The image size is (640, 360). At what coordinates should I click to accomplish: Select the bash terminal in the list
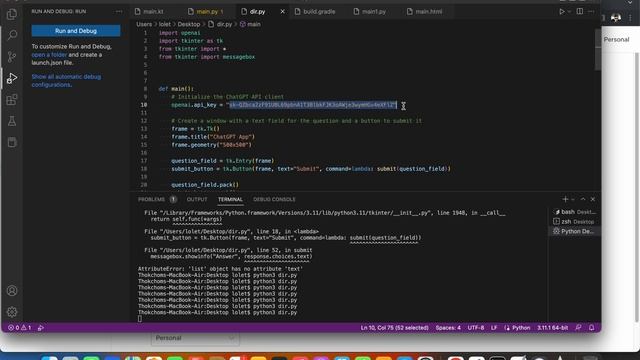pos(575,212)
